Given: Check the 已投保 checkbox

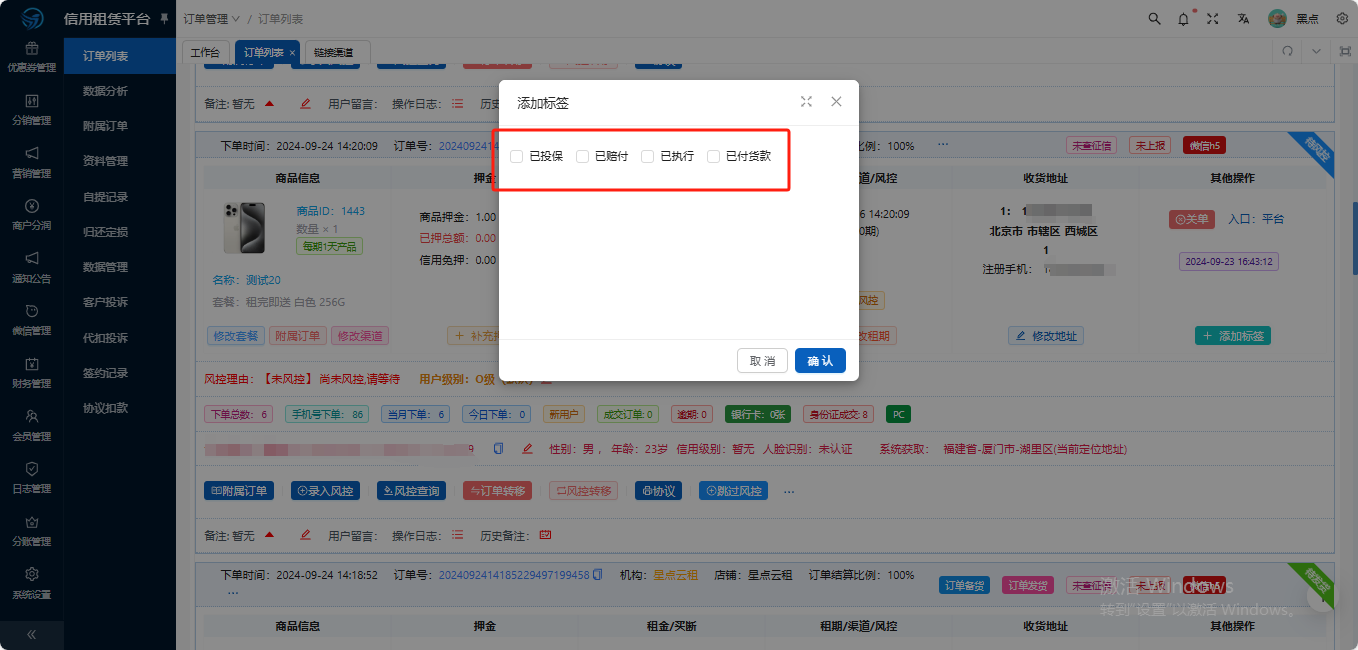Looking at the screenshot, I should (x=517, y=156).
